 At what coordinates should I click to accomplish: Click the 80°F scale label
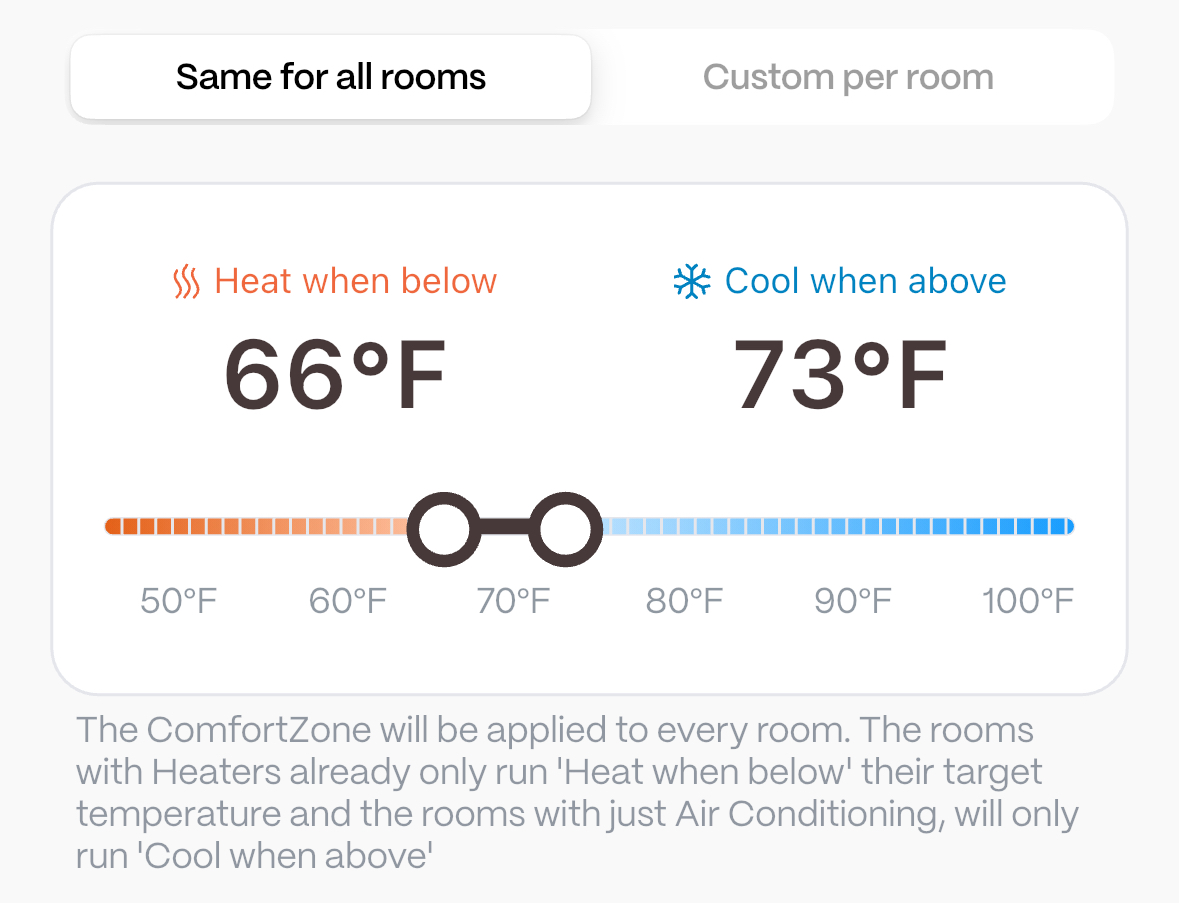tap(684, 602)
